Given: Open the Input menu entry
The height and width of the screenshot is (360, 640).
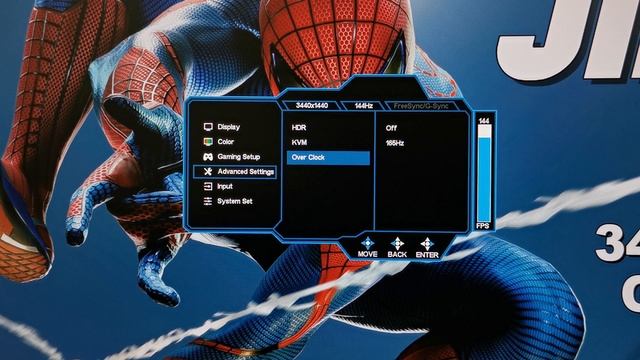Looking at the screenshot, I should [224, 187].
